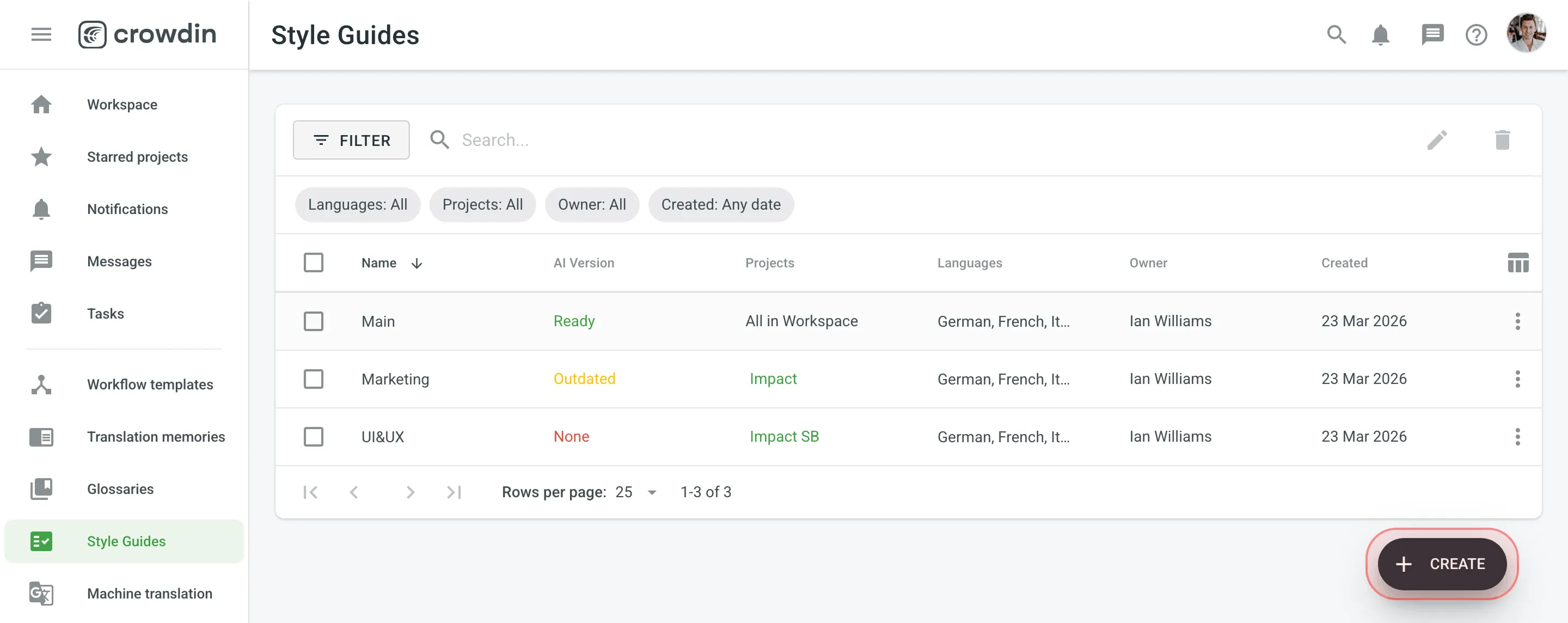Open the Languages: All filter chip

tap(357, 204)
